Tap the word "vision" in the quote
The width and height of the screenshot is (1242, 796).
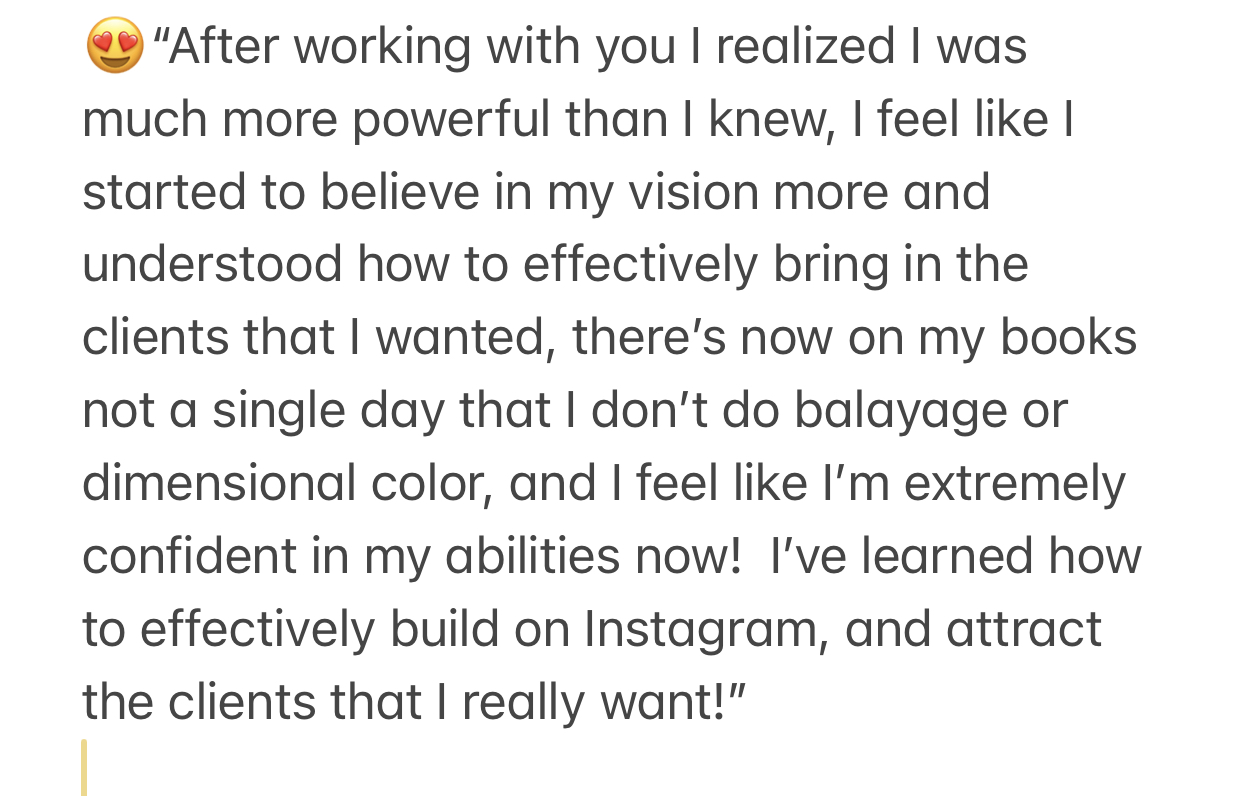click(682, 192)
